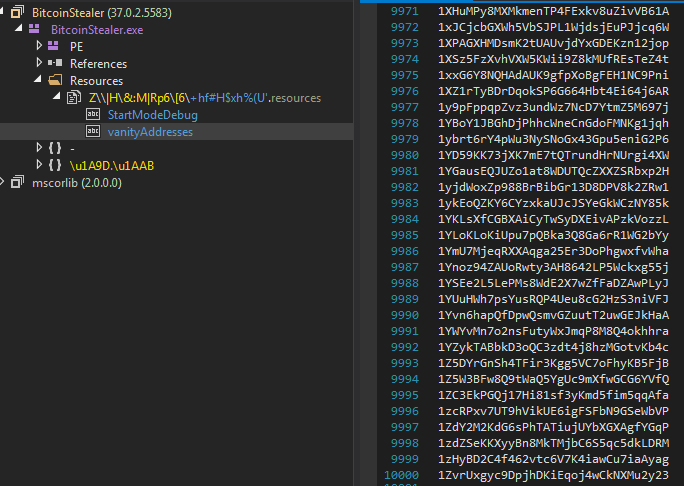The width and height of the screenshot is (684, 486).
Task: Click the \u1A9D.\u1AAB namespace braces icon
Action: (x=55, y=165)
